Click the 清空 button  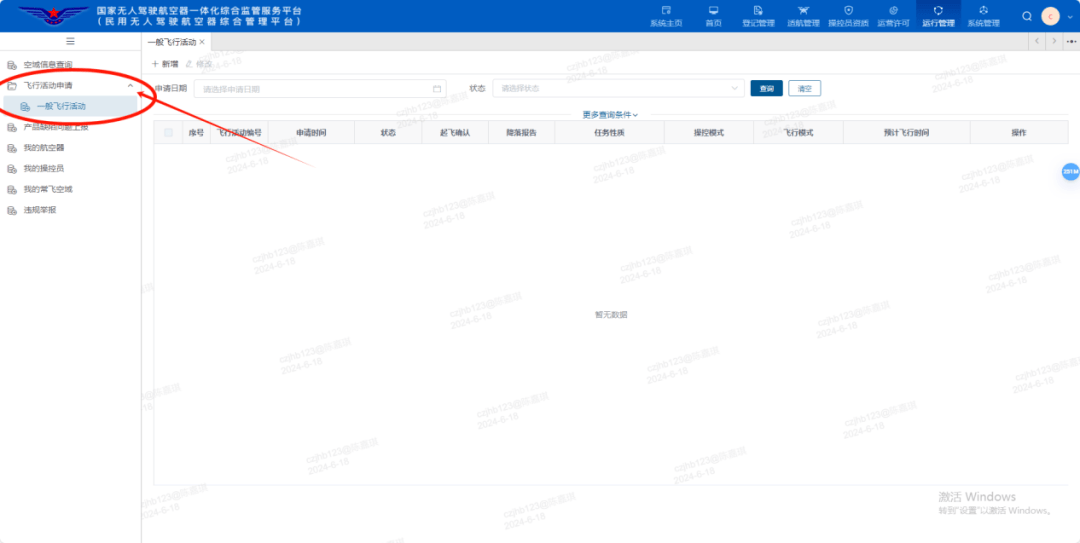(804, 88)
